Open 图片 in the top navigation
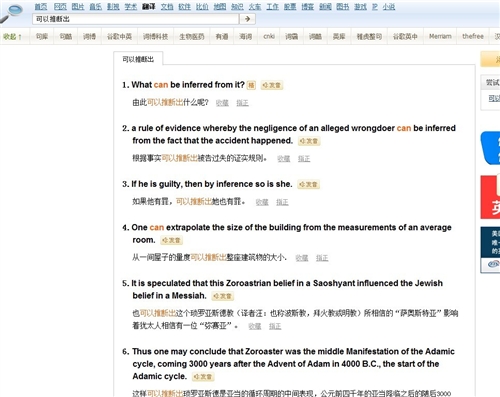This screenshot has width=500, height=397. 78,7
